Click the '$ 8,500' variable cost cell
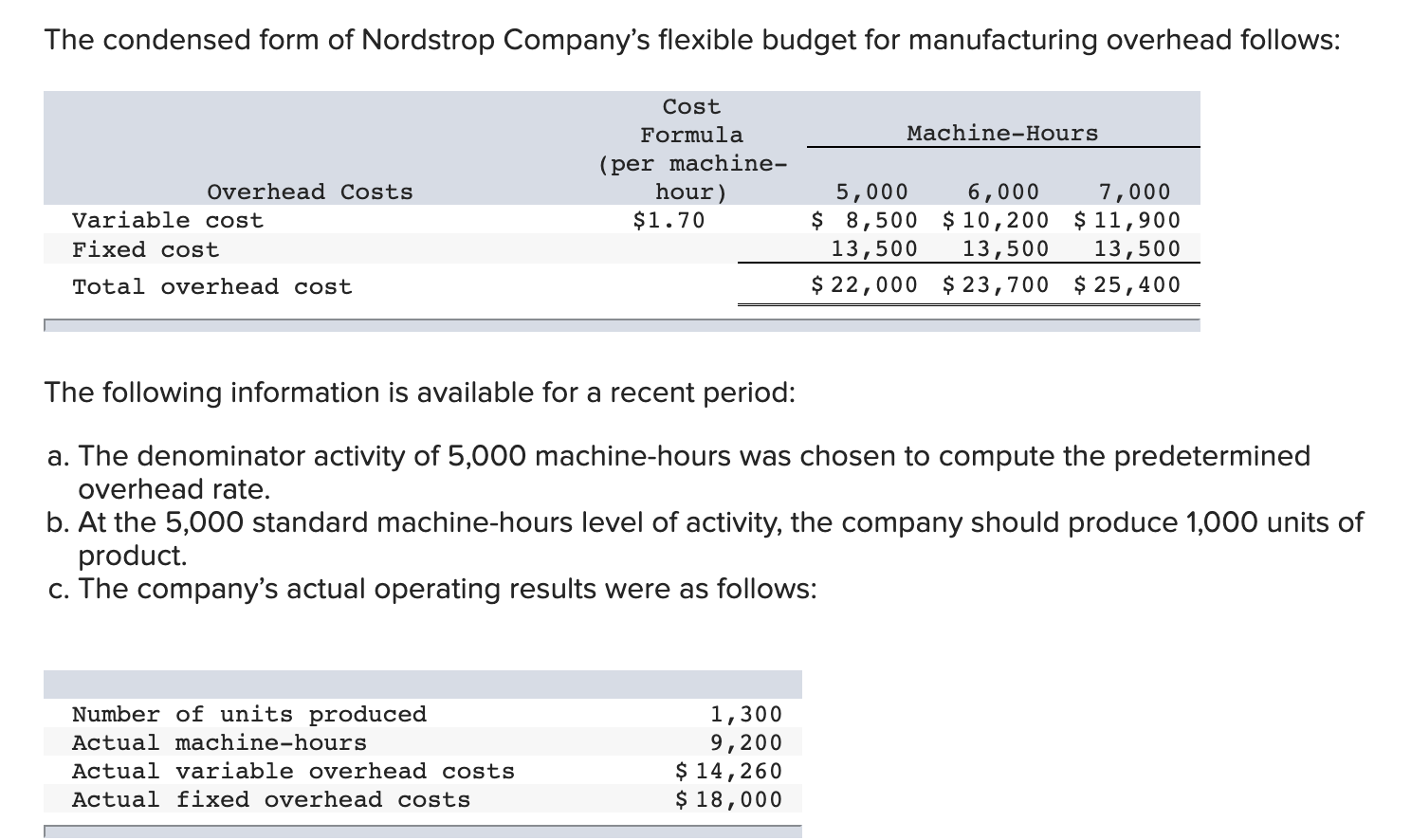The height and width of the screenshot is (840, 1411). coord(865,220)
